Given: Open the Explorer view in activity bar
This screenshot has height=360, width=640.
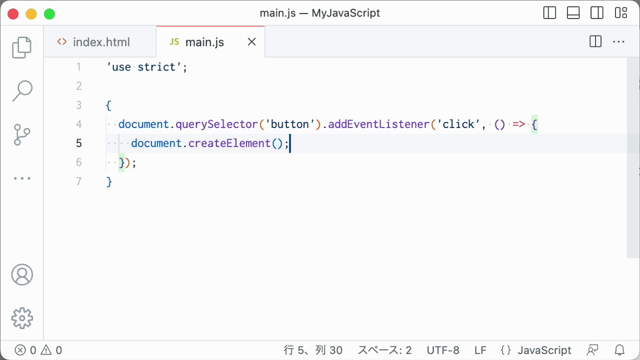Looking at the screenshot, I should [x=22, y=47].
